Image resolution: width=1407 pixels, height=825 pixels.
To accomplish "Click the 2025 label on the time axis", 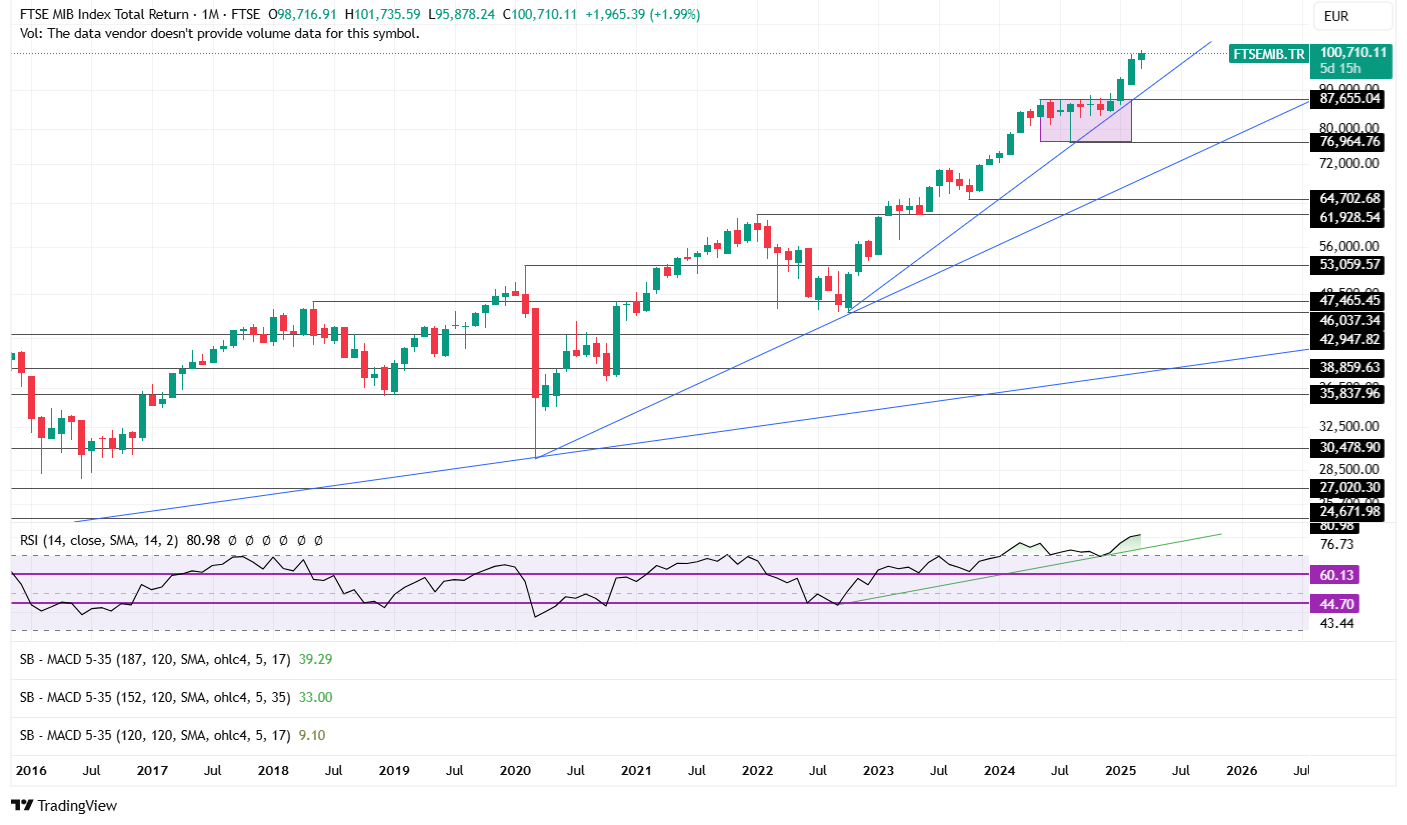I will tap(1121, 771).
